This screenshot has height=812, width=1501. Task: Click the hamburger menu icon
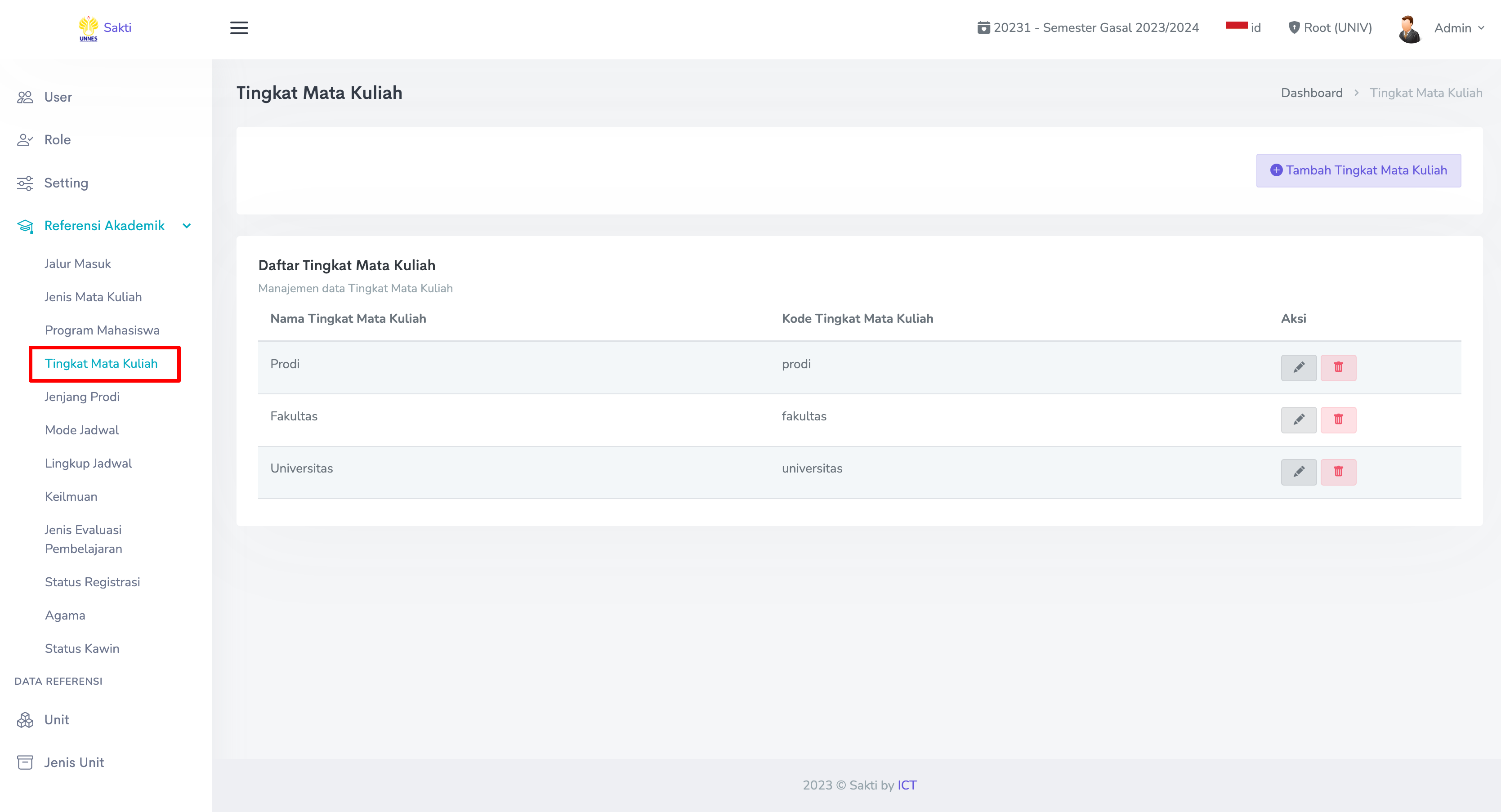click(239, 28)
